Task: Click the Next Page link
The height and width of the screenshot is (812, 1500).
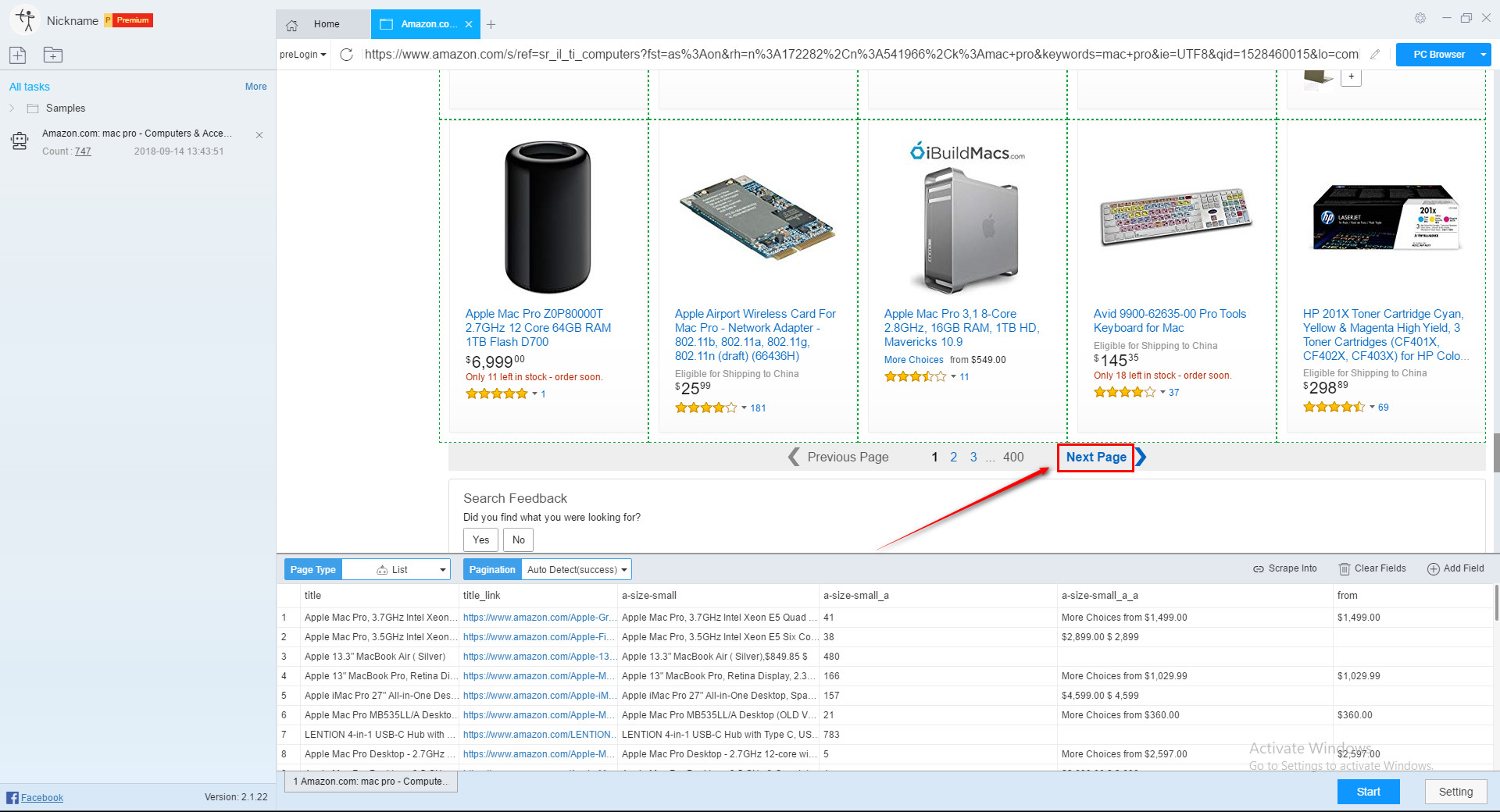Action: (x=1096, y=457)
